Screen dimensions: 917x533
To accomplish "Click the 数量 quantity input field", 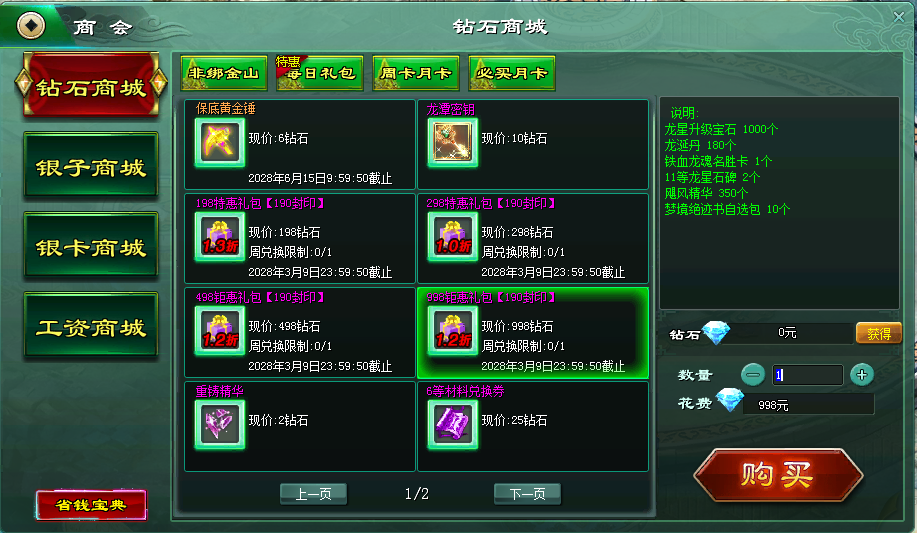I will pos(808,375).
